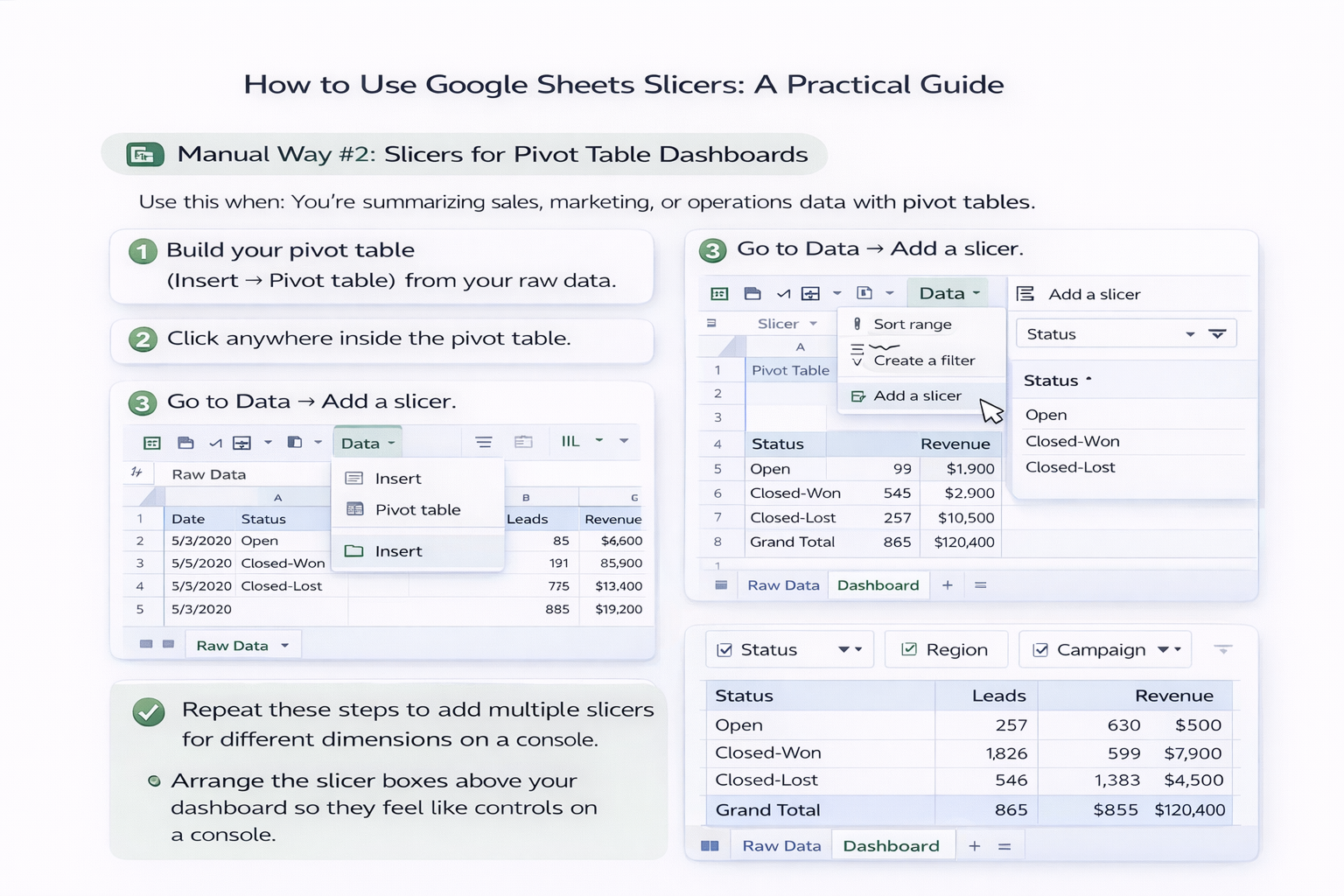Click the clip icon beside Sort range

tap(857, 324)
